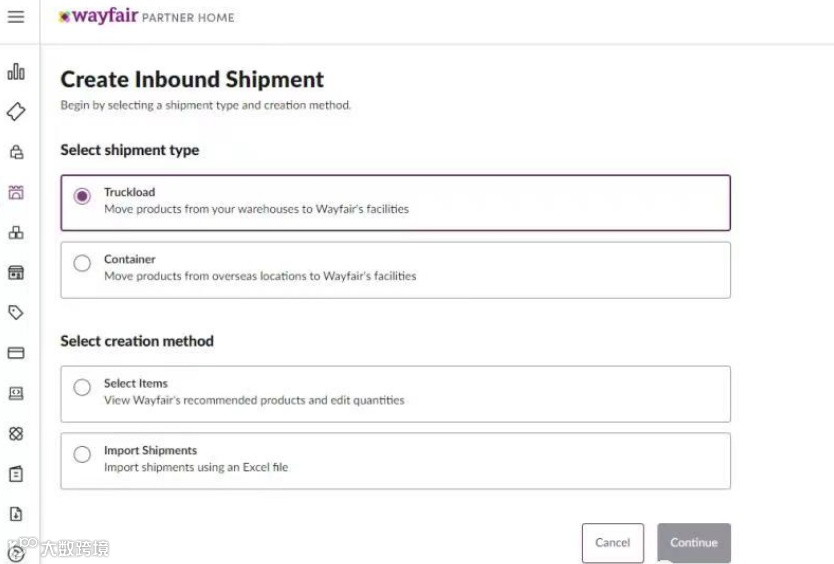
Task: Choose the Select Items creation method
Action: (83, 388)
